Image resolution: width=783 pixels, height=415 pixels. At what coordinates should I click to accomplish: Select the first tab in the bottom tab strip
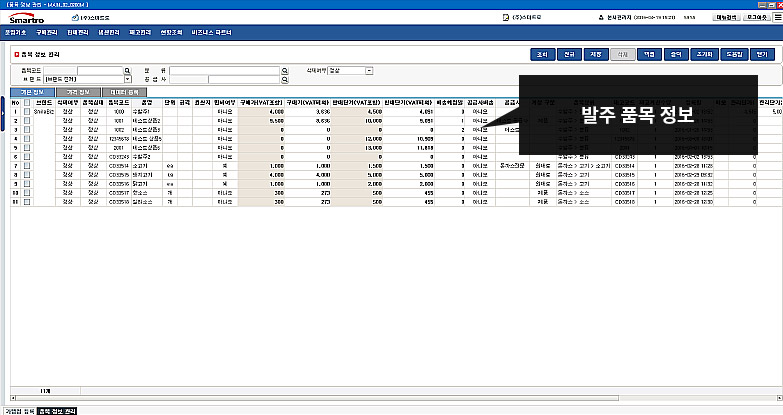pos(20,411)
